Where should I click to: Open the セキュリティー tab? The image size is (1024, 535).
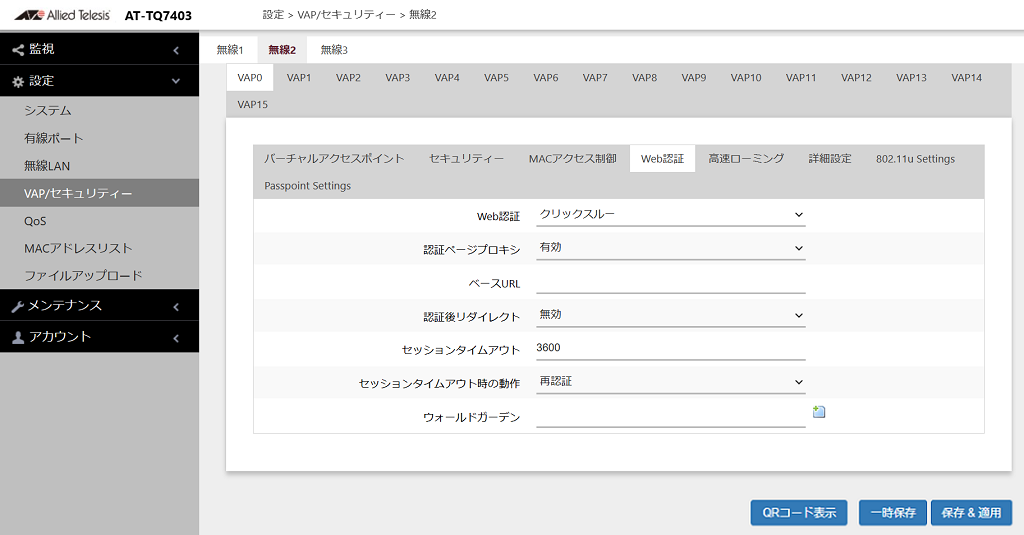(x=466, y=159)
